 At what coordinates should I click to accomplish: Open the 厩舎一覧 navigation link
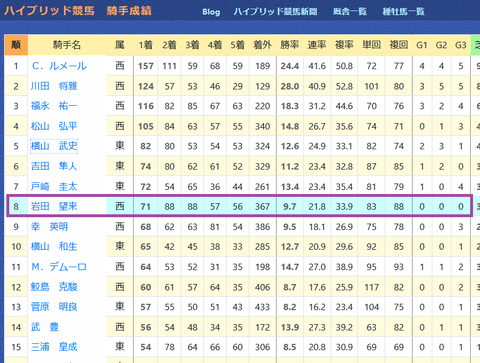point(350,12)
